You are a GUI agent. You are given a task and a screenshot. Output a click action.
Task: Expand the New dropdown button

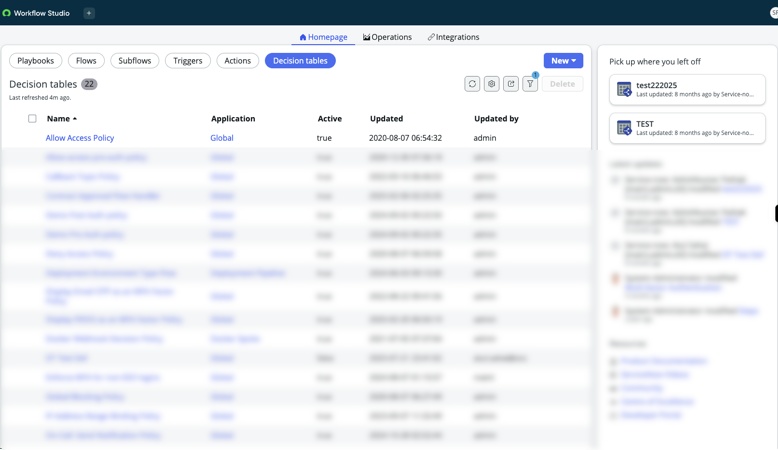coord(563,61)
